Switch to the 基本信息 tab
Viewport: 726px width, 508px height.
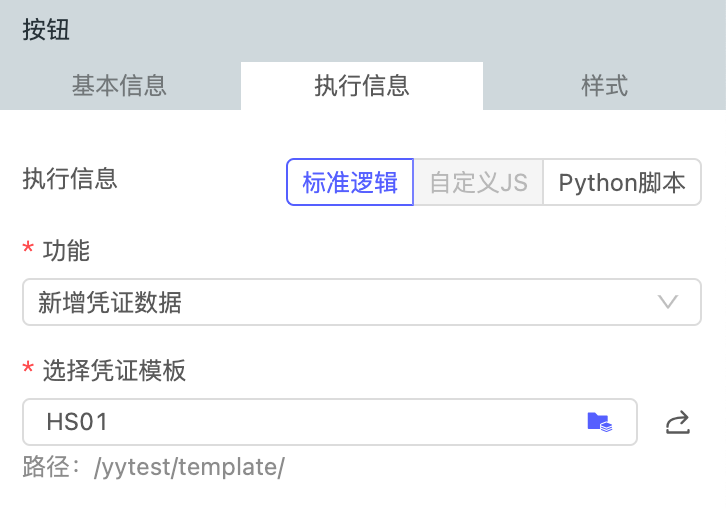[119, 86]
